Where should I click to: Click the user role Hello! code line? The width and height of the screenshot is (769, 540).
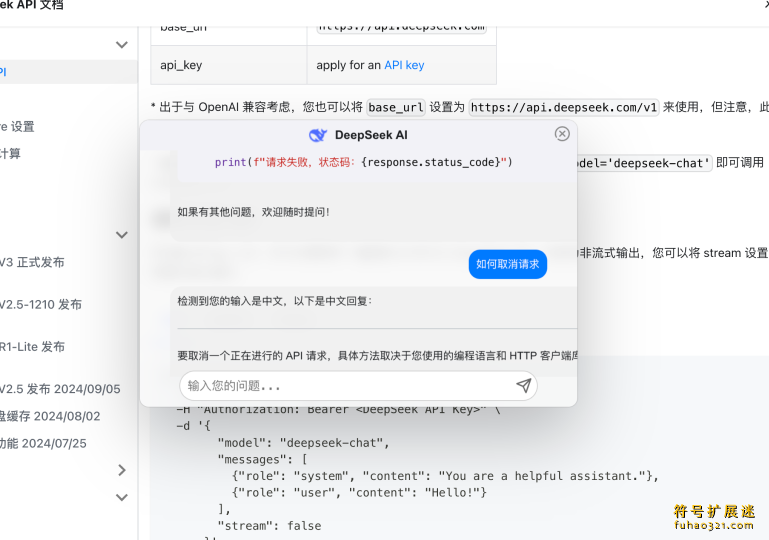pos(359,492)
